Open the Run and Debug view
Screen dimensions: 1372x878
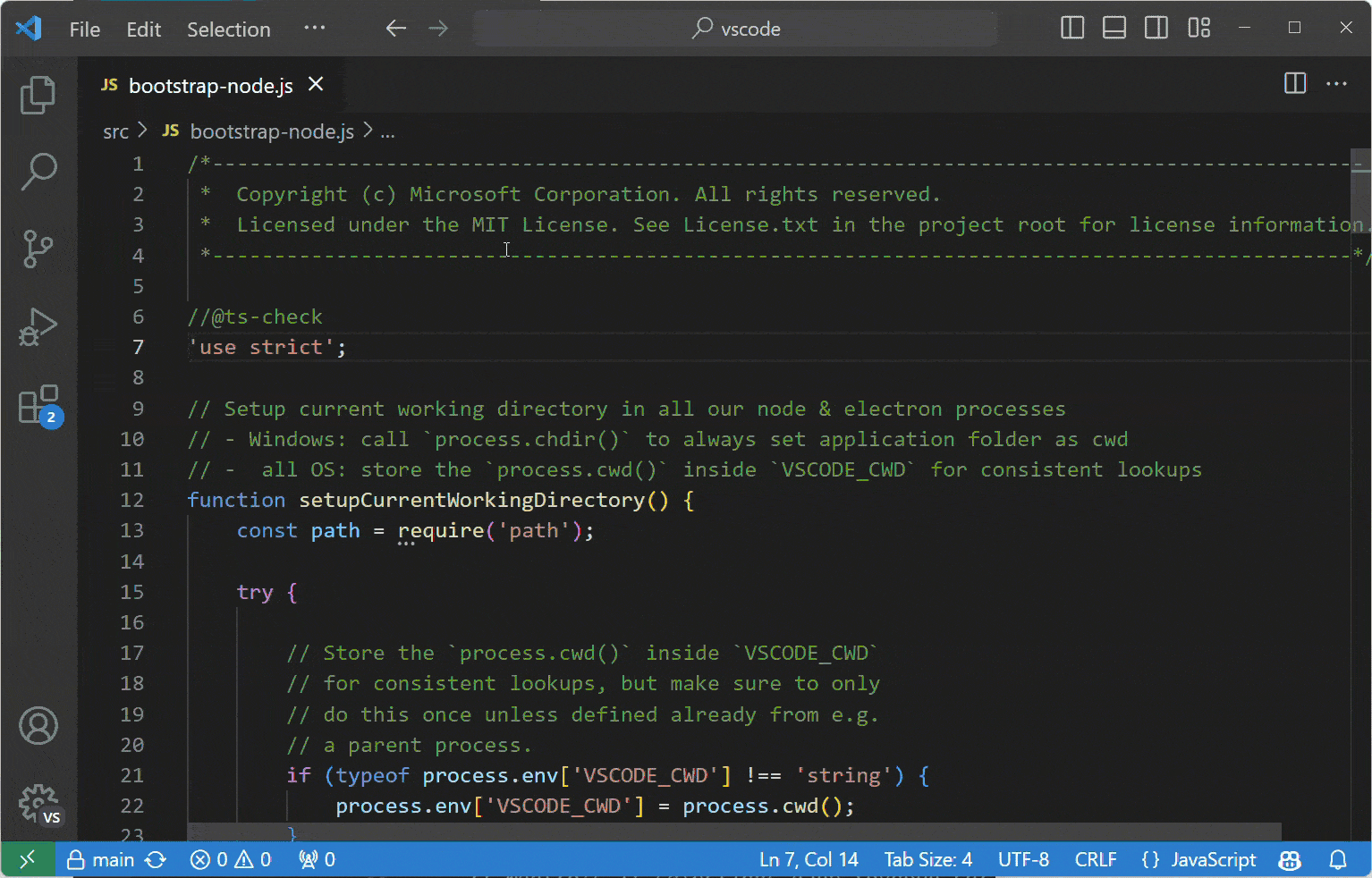(38, 326)
